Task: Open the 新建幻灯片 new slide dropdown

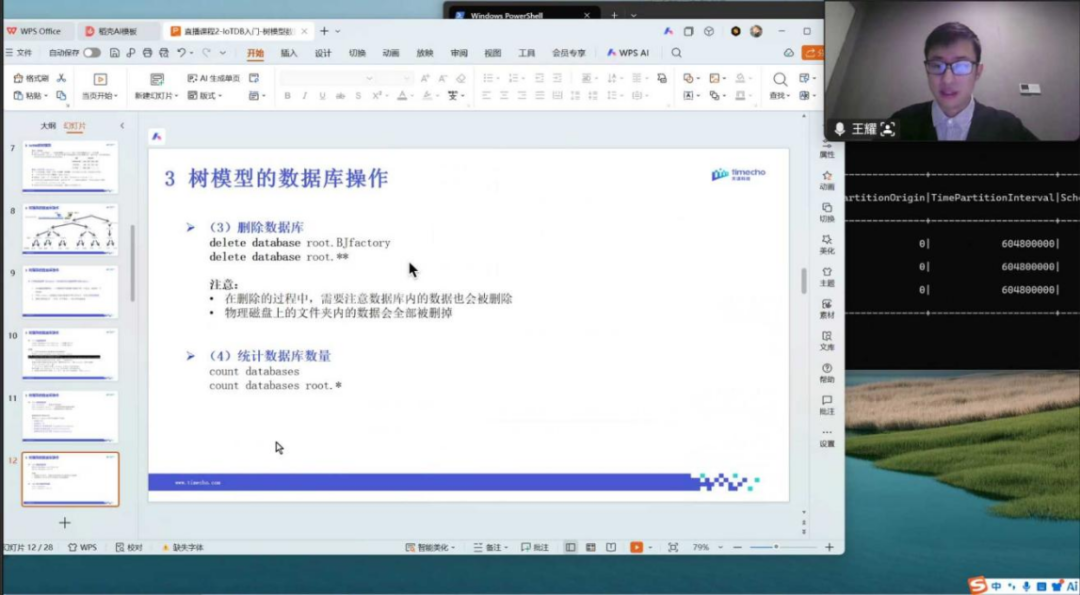Action: 156,87
